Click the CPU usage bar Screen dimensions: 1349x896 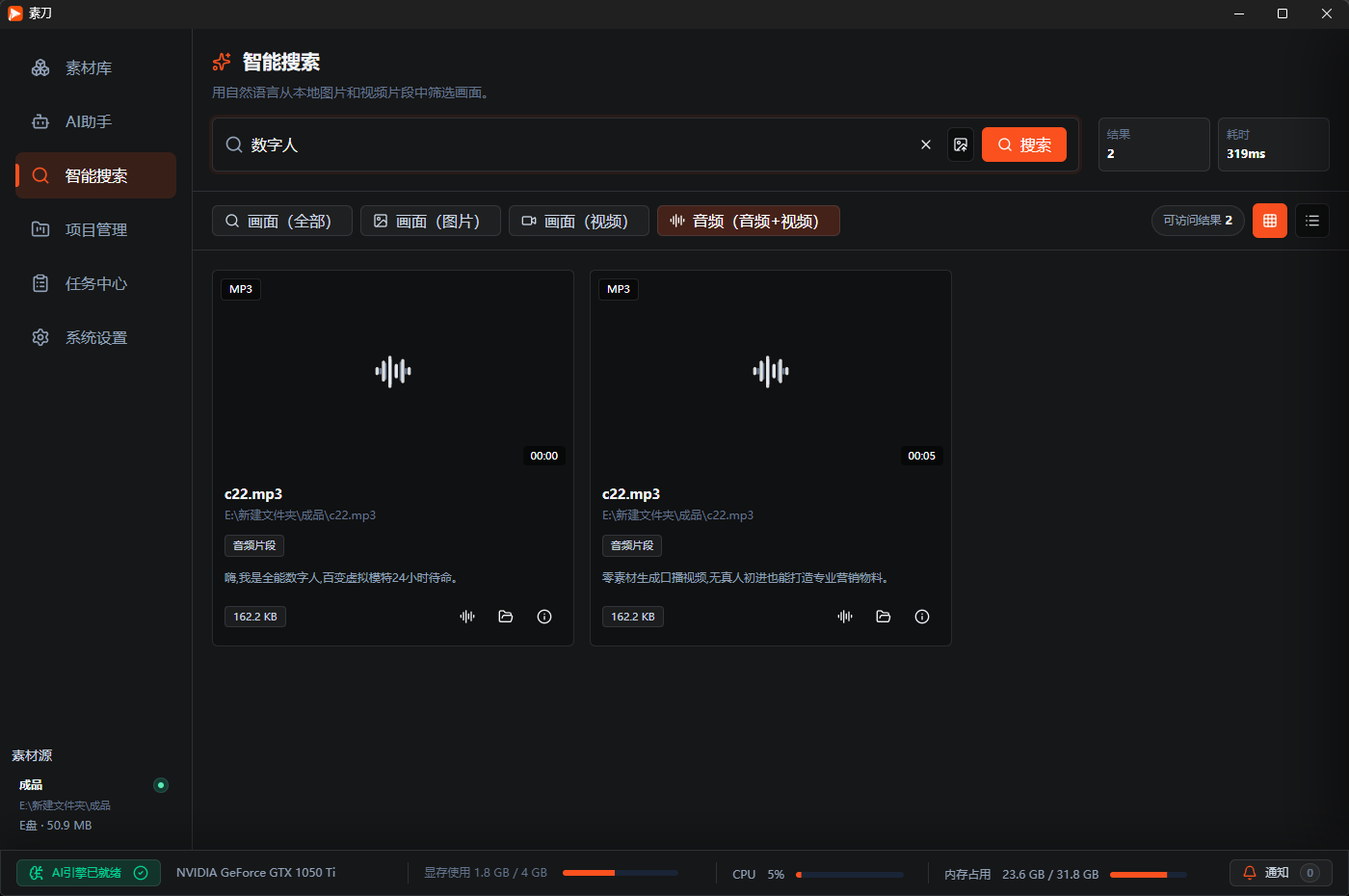[x=850, y=875]
